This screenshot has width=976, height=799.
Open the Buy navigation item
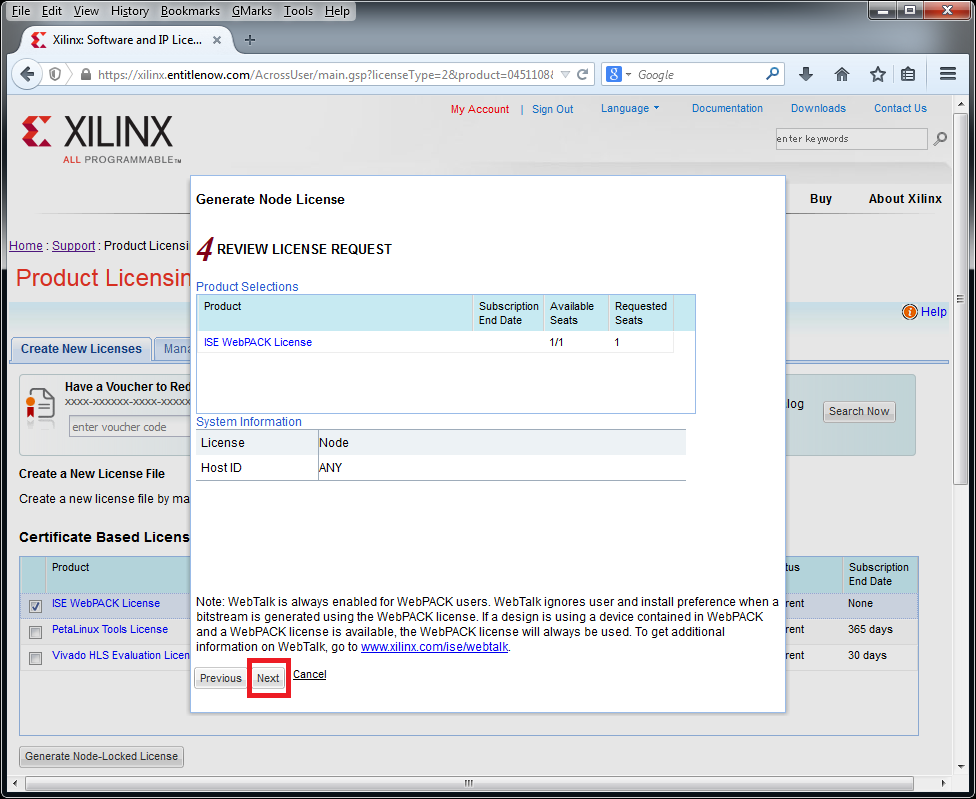pyautogui.click(x=821, y=199)
